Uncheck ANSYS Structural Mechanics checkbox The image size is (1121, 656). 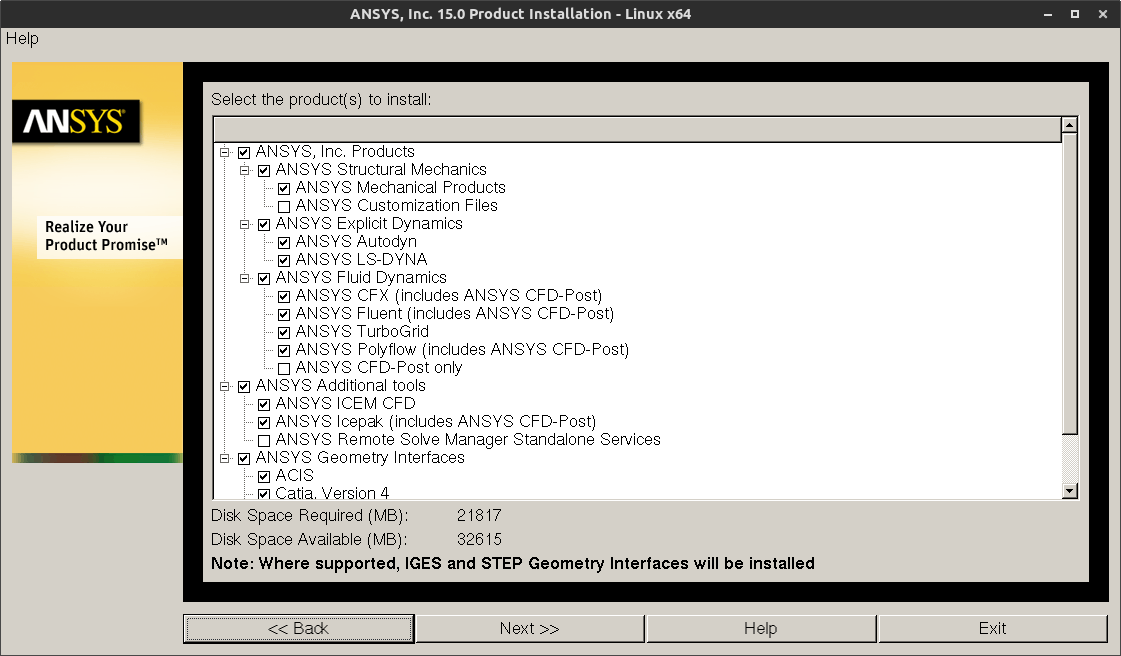pos(264,170)
